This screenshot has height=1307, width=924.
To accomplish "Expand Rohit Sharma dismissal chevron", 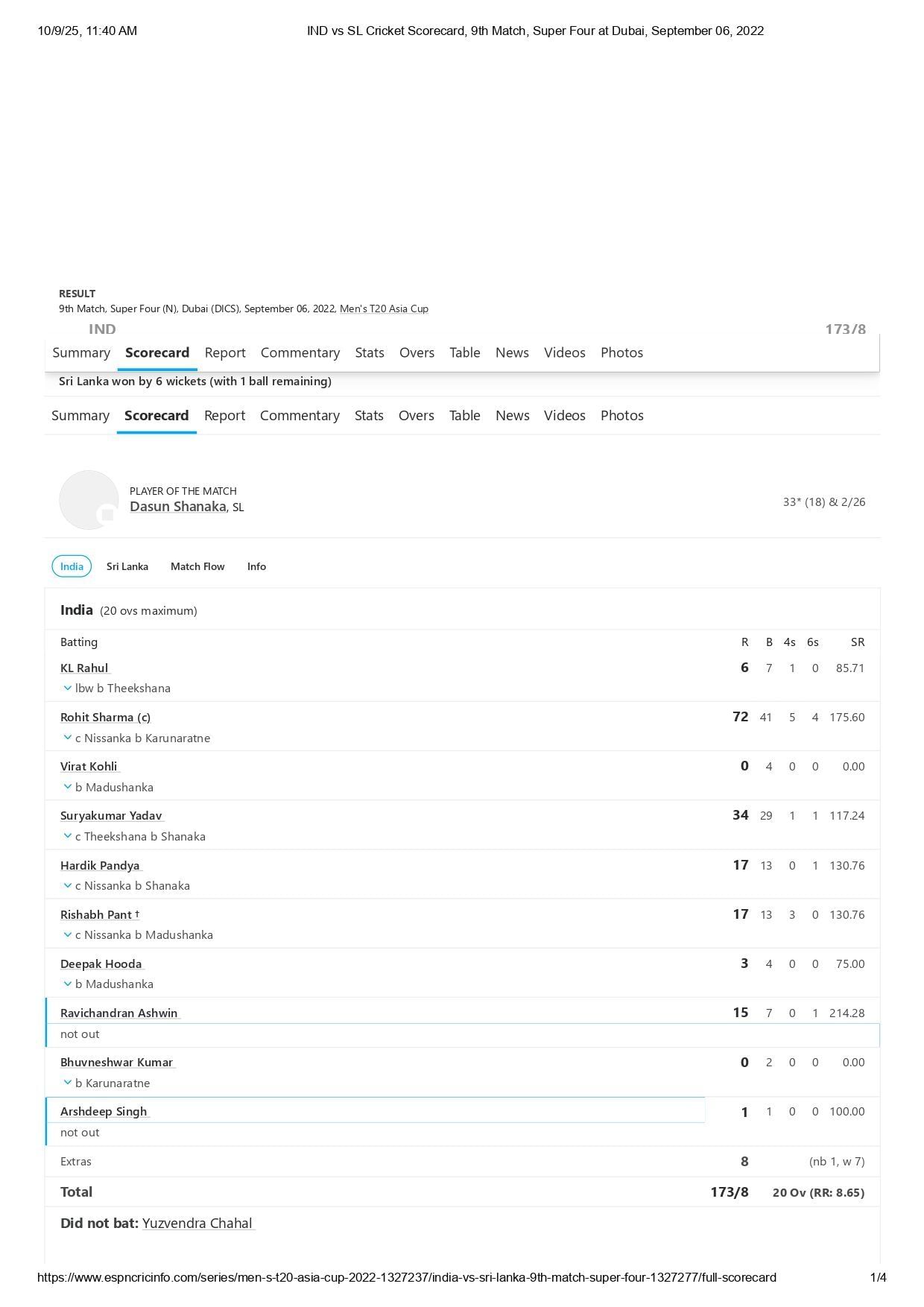I will pos(68,738).
